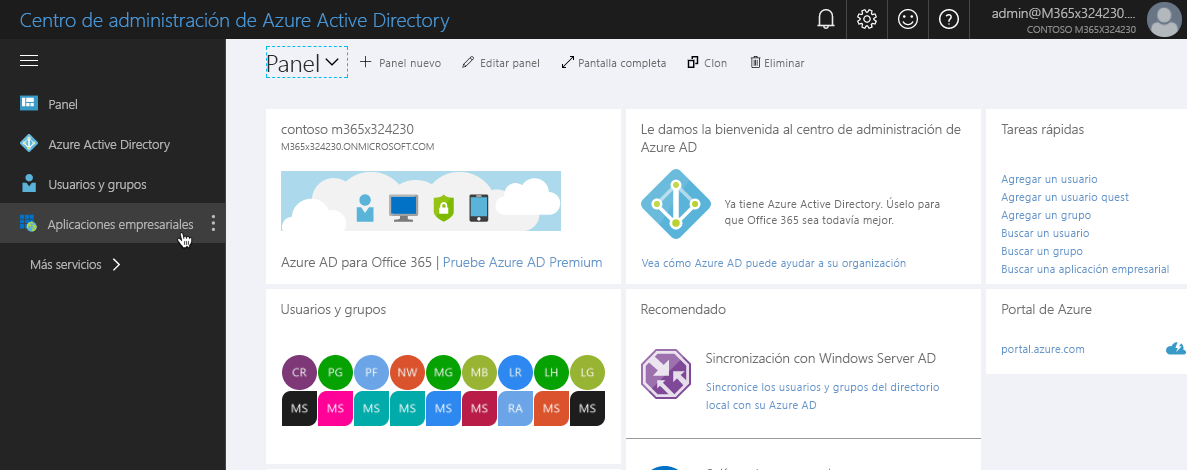The image size is (1187, 470).
Task: Click the admin@M365x324230 account name
Action: click(x=1063, y=14)
